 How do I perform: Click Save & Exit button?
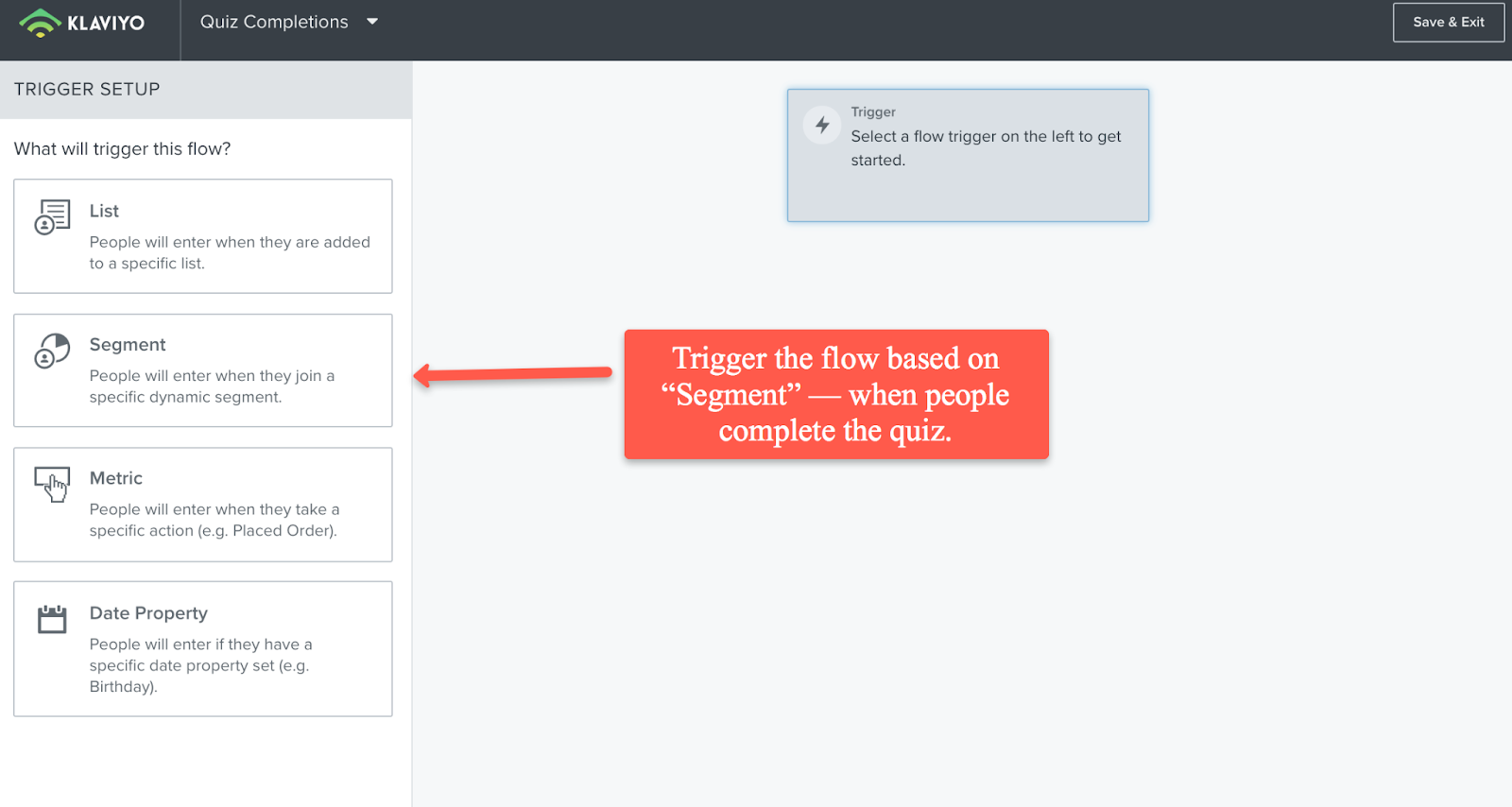1449,22
